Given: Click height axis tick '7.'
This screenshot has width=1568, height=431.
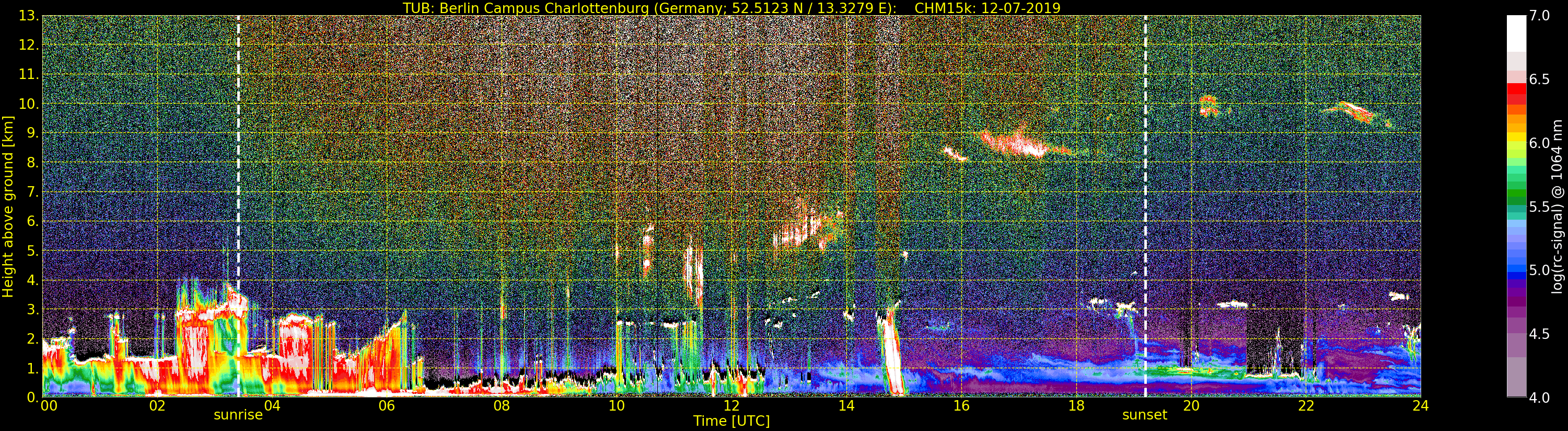Looking at the screenshot, I should tap(32, 192).
